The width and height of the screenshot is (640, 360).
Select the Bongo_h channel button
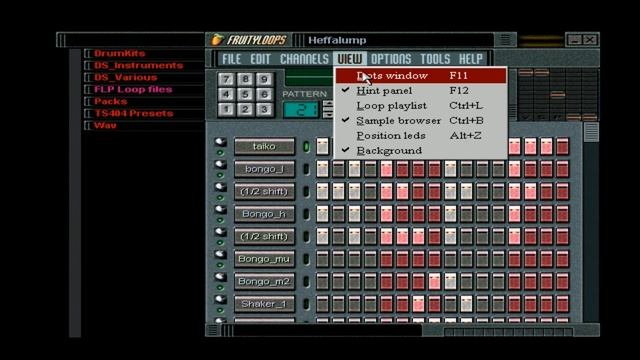pyautogui.click(x=264, y=213)
